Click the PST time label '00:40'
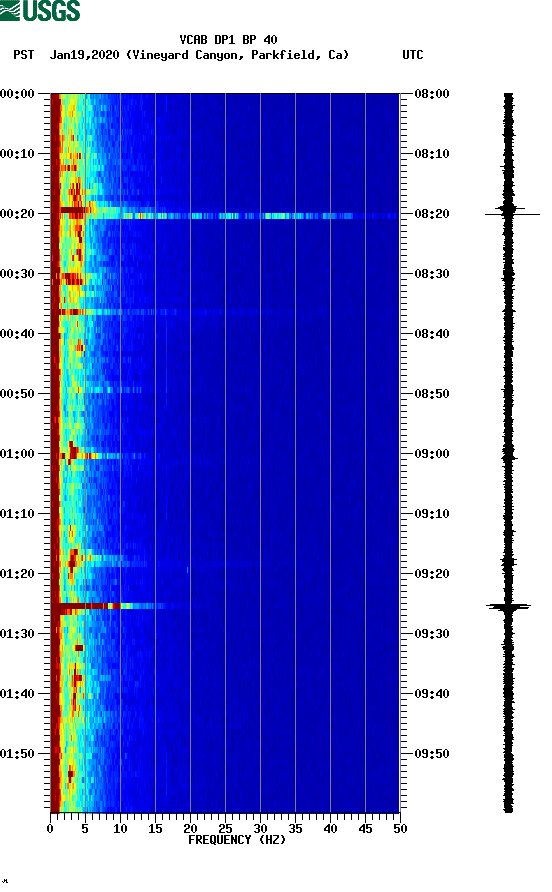 (x=17, y=334)
